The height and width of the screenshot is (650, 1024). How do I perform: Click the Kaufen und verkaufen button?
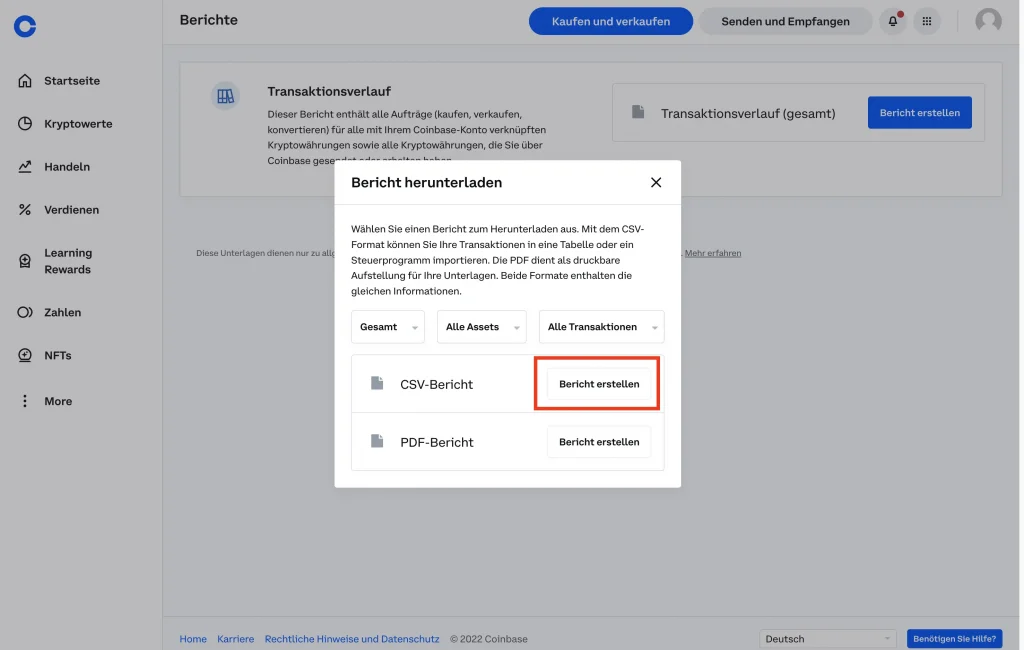610,21
